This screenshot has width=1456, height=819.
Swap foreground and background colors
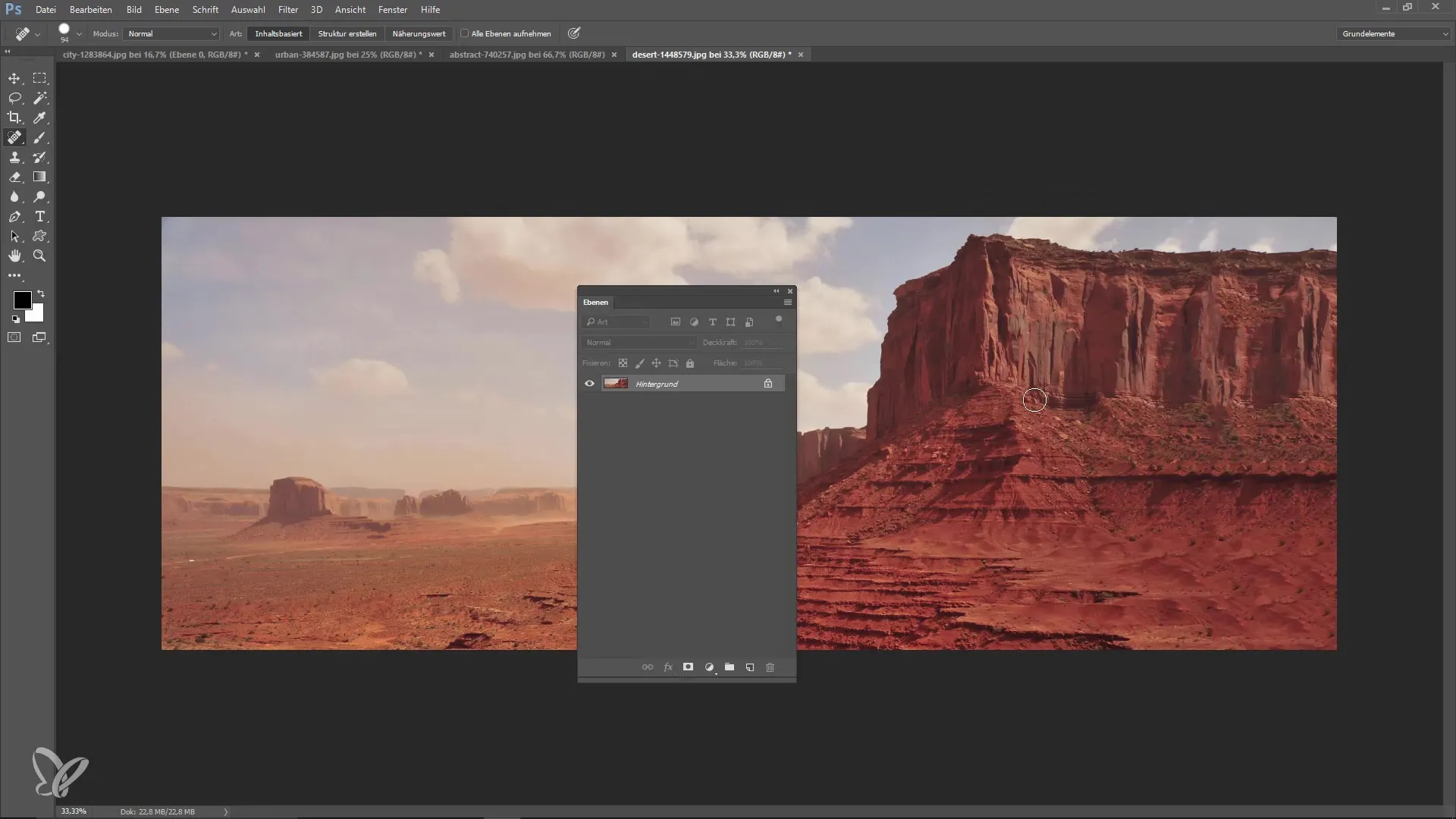pos(41,293)
